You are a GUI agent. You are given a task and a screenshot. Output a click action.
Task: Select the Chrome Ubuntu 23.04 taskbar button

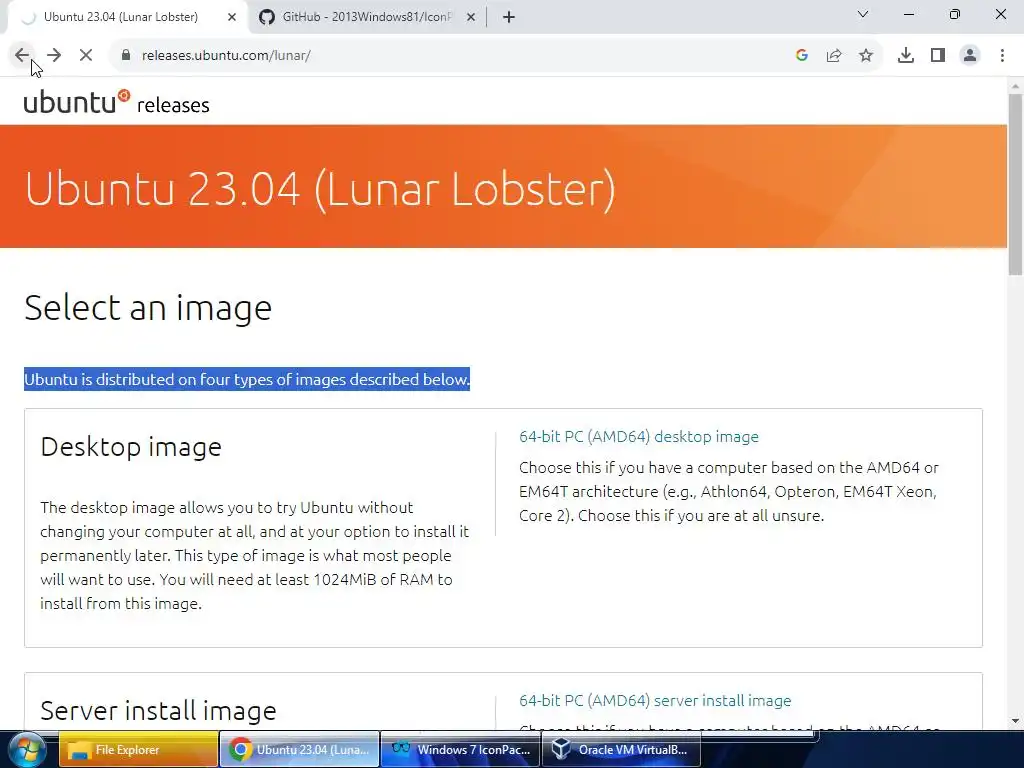tap(299, 749)
